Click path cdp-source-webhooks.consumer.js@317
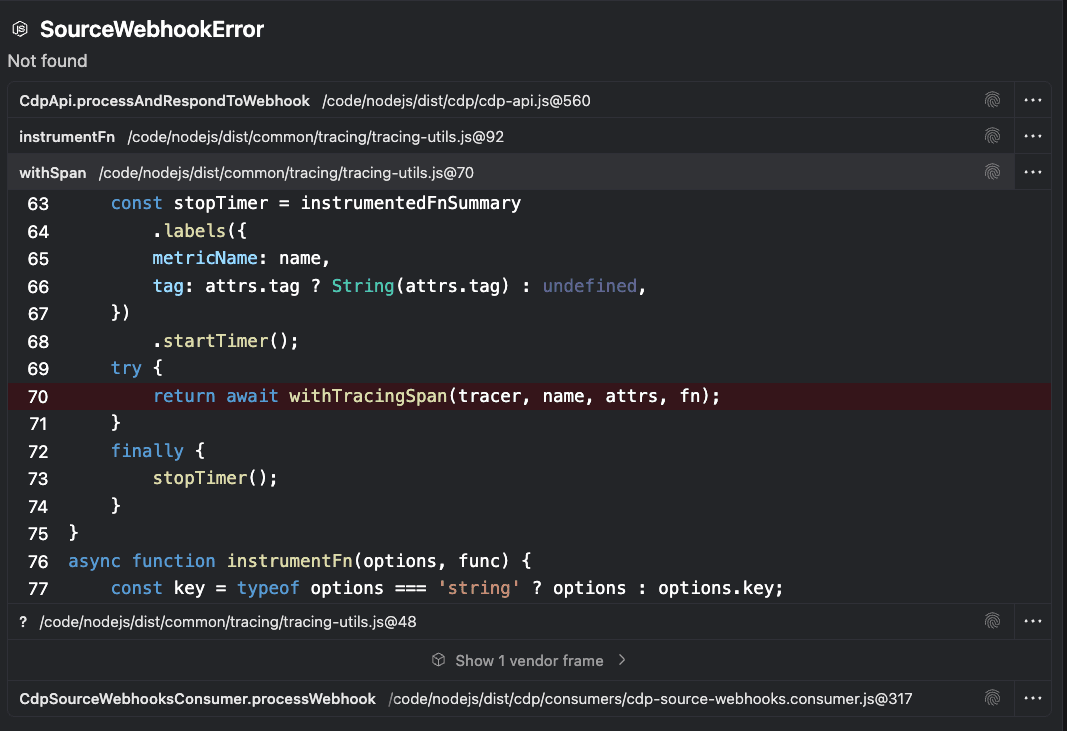Screen dimensions: 1067x731 (650, 698)
